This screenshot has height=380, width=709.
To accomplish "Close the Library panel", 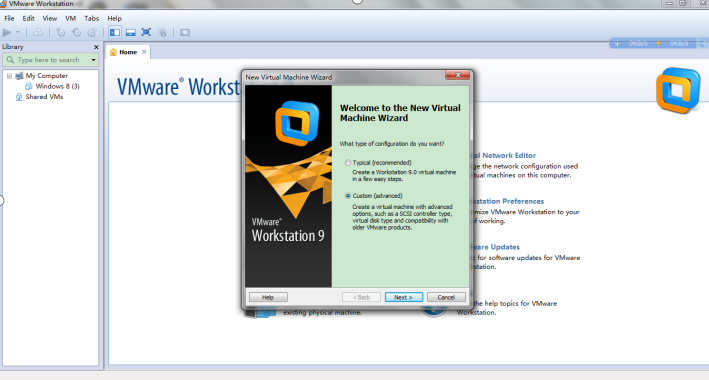I will coord(96,47).
